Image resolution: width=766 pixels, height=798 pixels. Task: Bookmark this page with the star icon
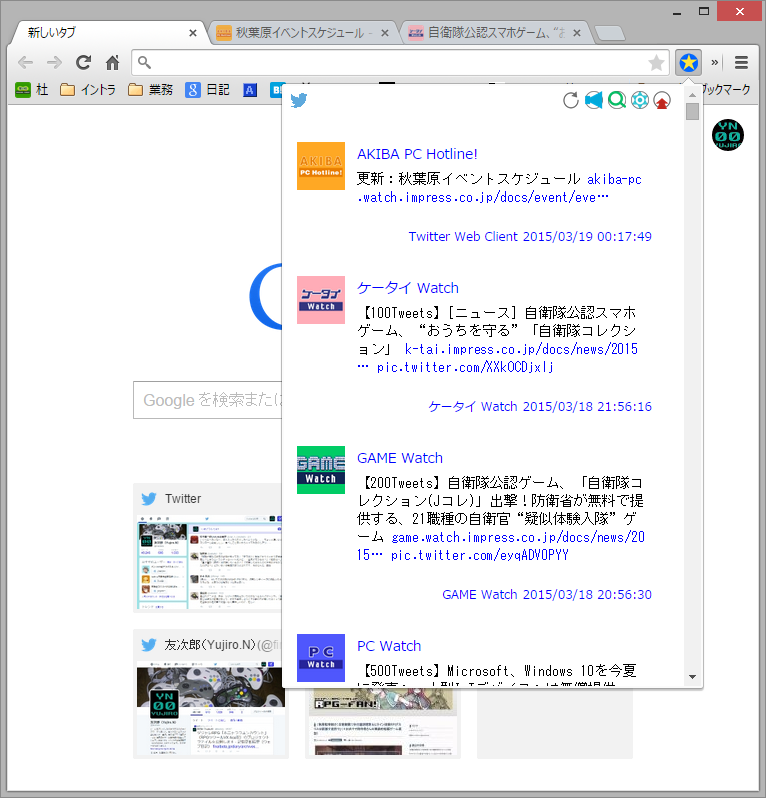656,63
